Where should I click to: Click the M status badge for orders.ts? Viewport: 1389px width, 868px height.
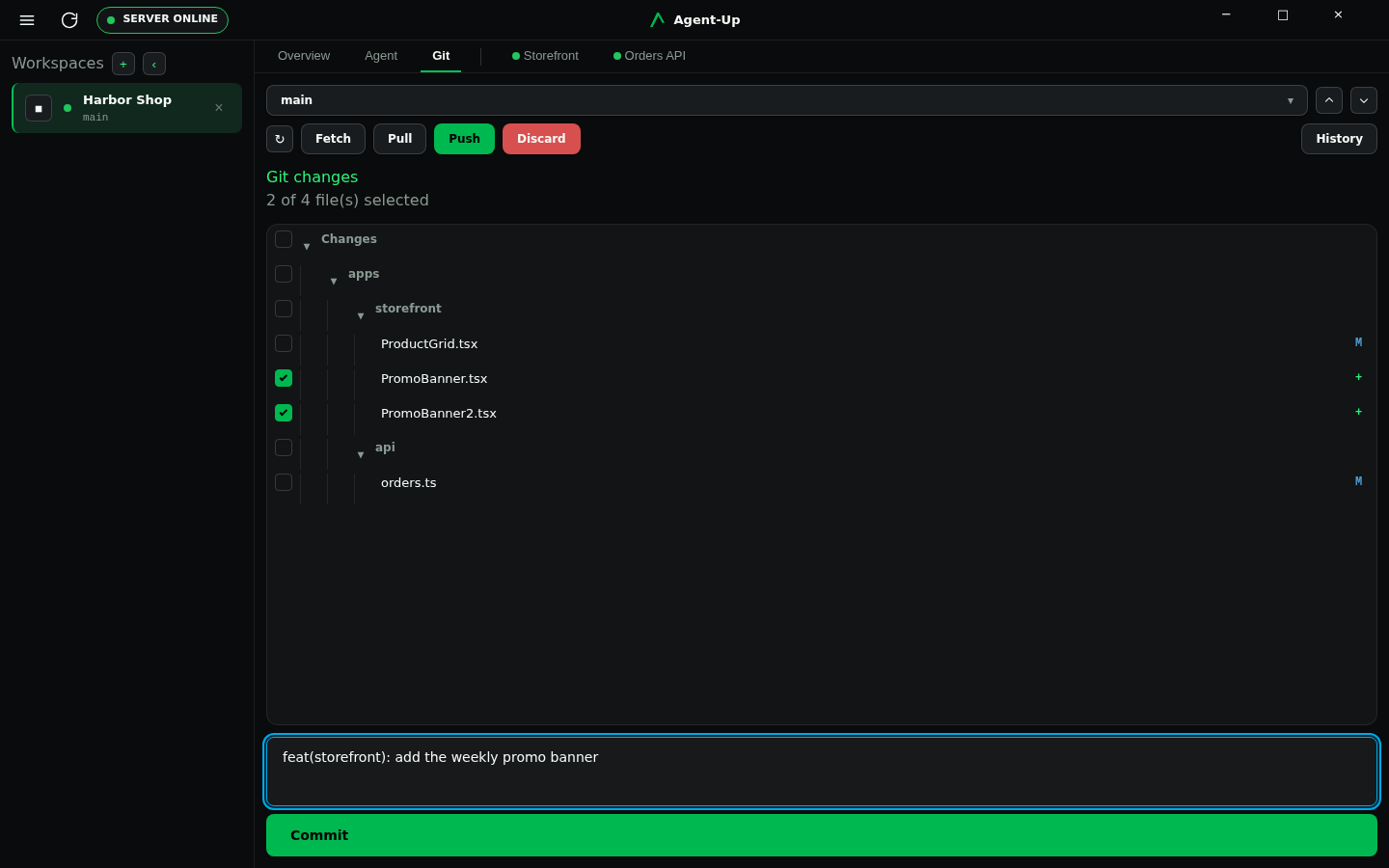coord(1358,481)
